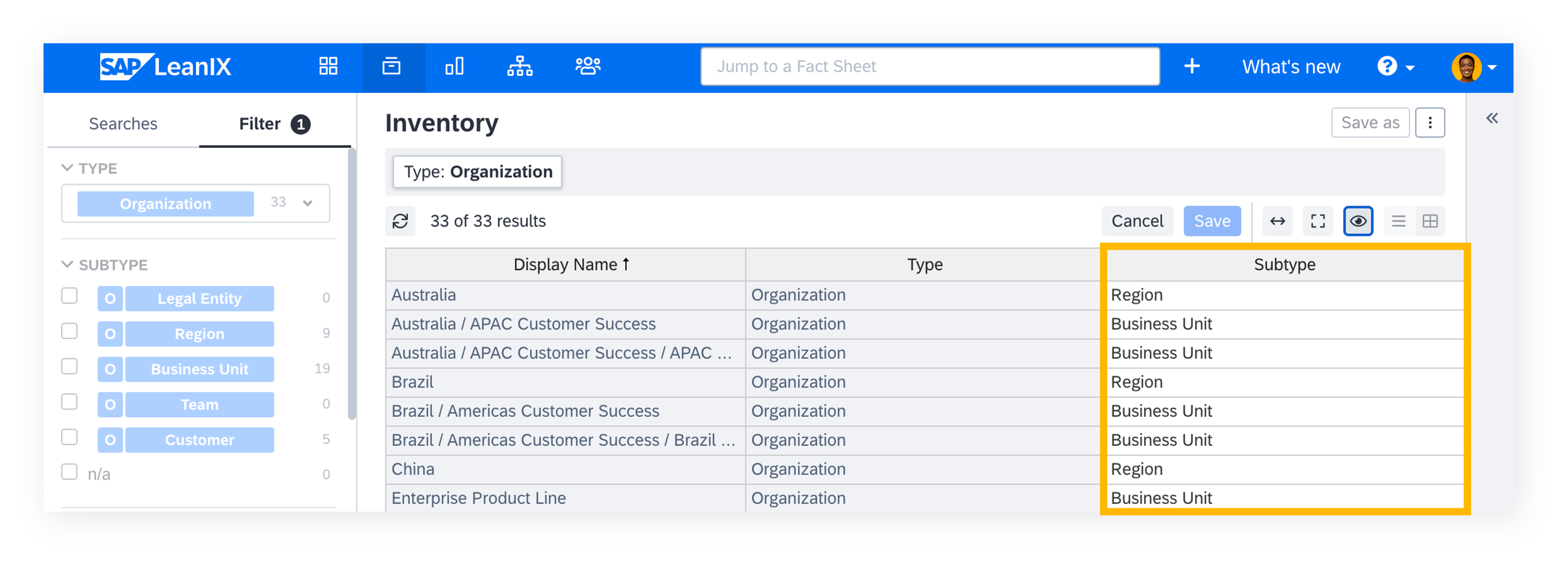Open the Organization type dropdown arrow
The width and height of the screenshot is (1568, 567).
308,204
